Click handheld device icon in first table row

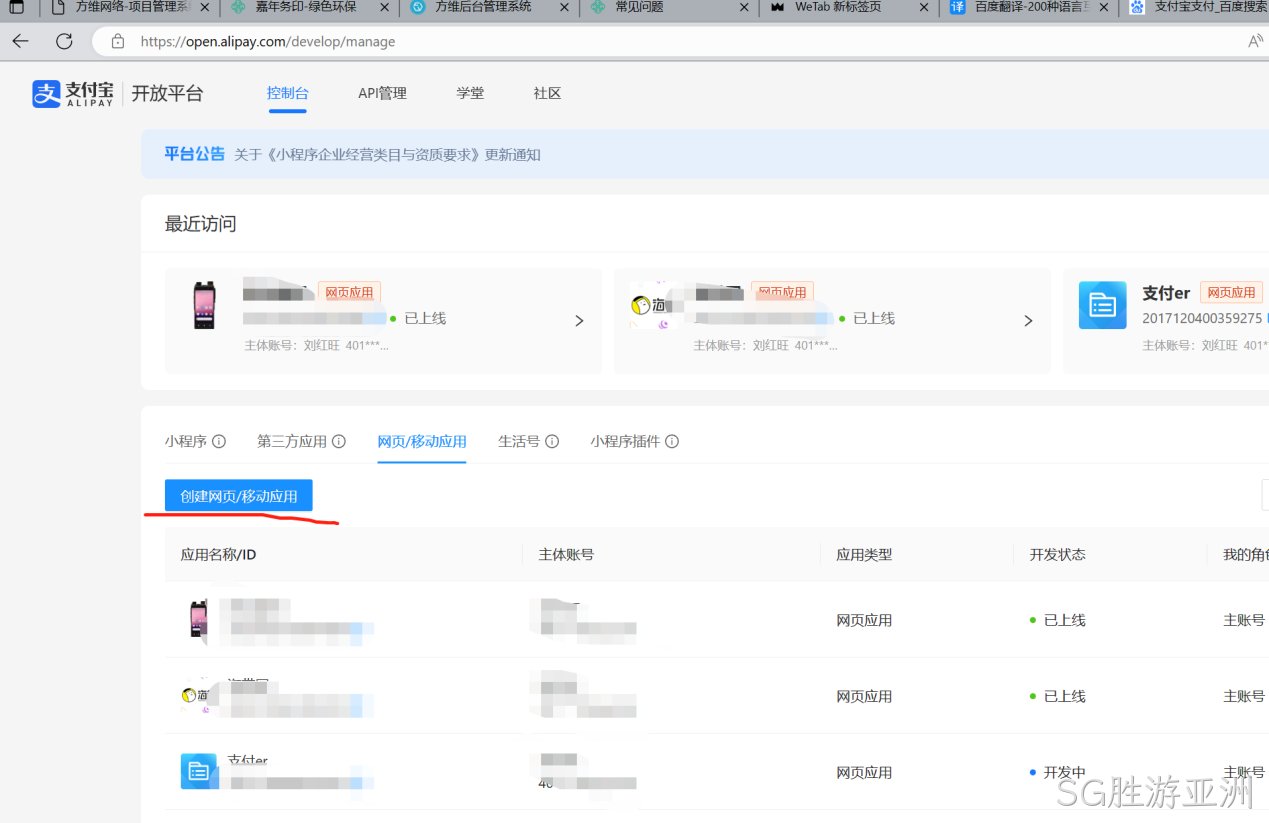click(198, 619)
